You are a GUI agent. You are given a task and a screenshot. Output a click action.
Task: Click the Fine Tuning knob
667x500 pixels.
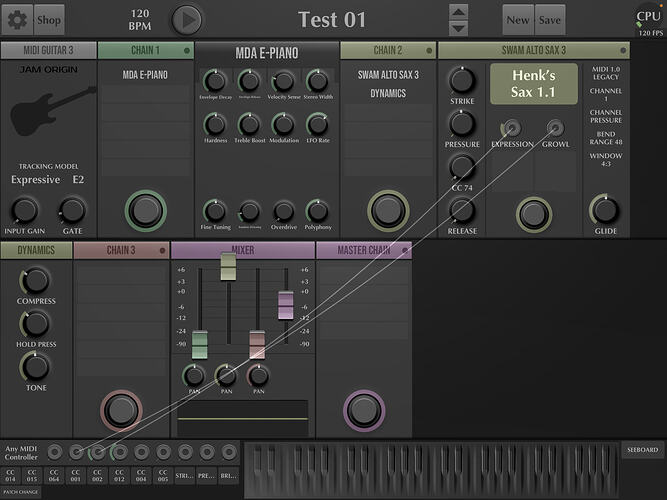click(x=215, y=211)
